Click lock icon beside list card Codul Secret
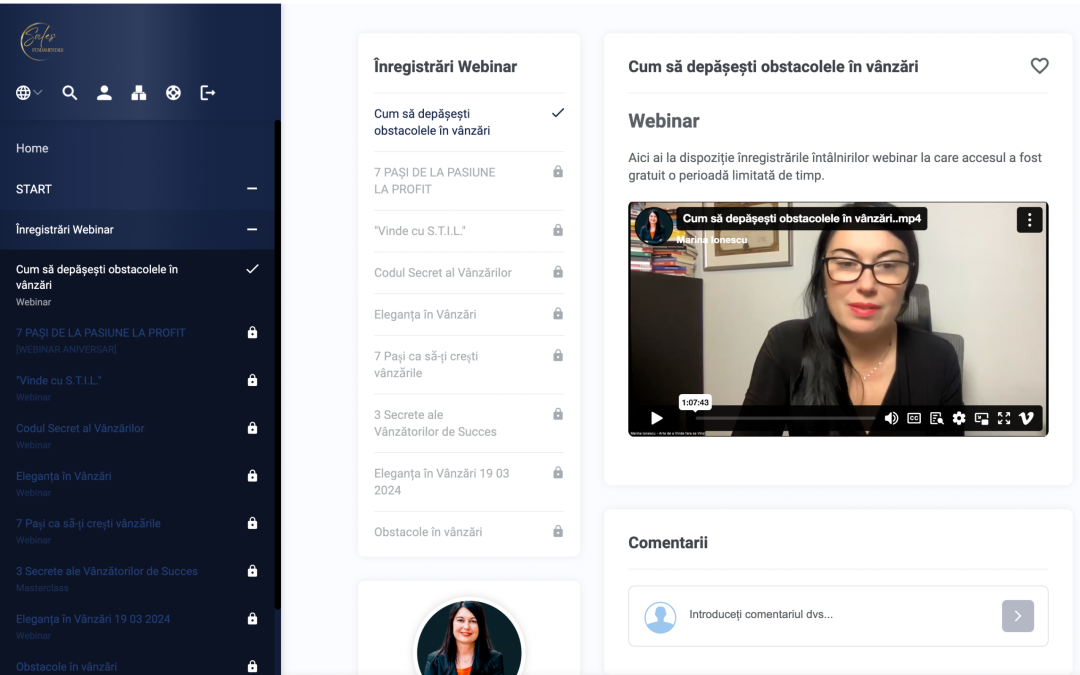The height and width of the screenshot is (675, 1080). click(558, 272)
